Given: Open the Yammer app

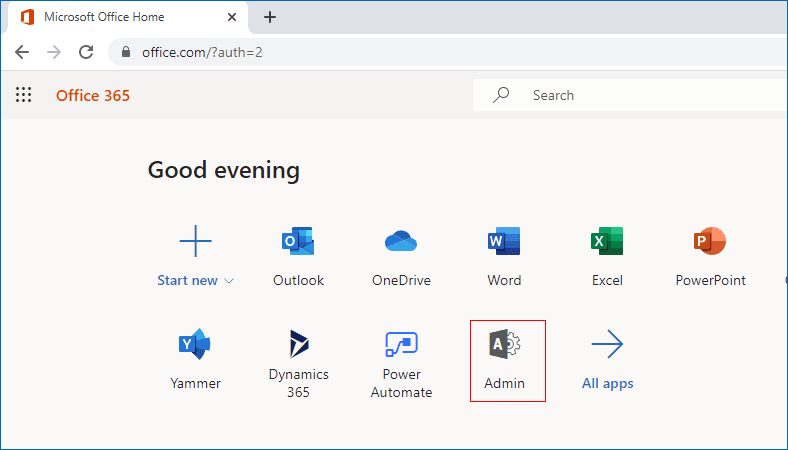Looking at the screenshot, I should click(196, 359).
